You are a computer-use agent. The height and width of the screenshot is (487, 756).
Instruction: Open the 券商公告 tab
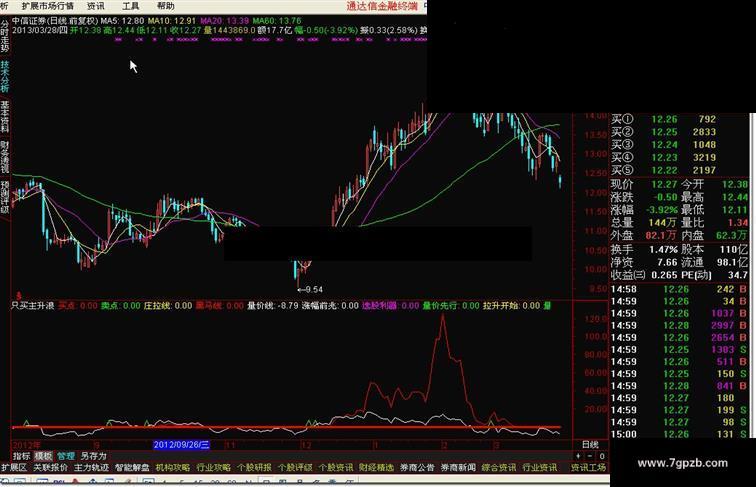[x=417, y=467]
